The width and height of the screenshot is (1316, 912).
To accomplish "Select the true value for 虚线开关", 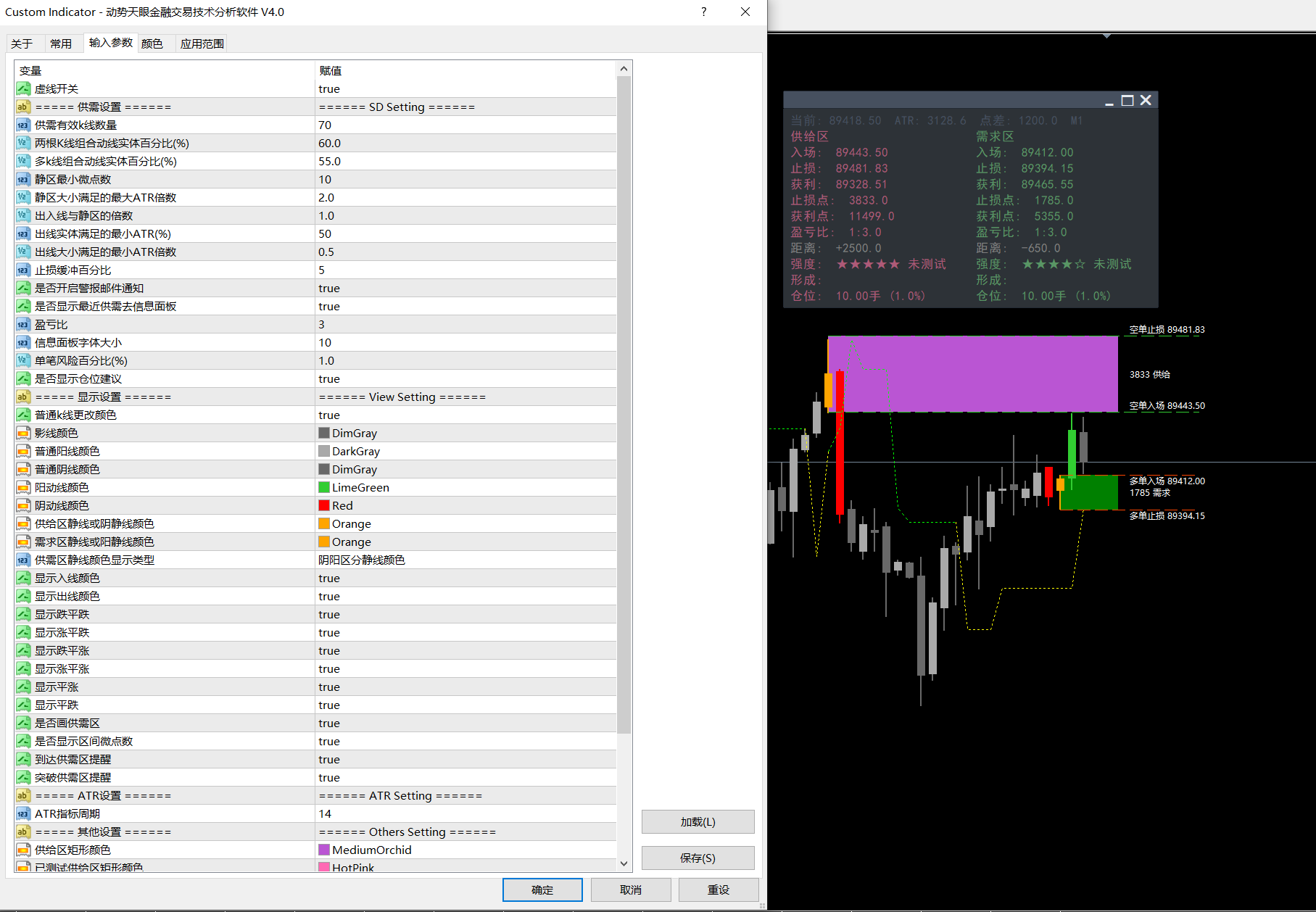I will coord(329,88).
